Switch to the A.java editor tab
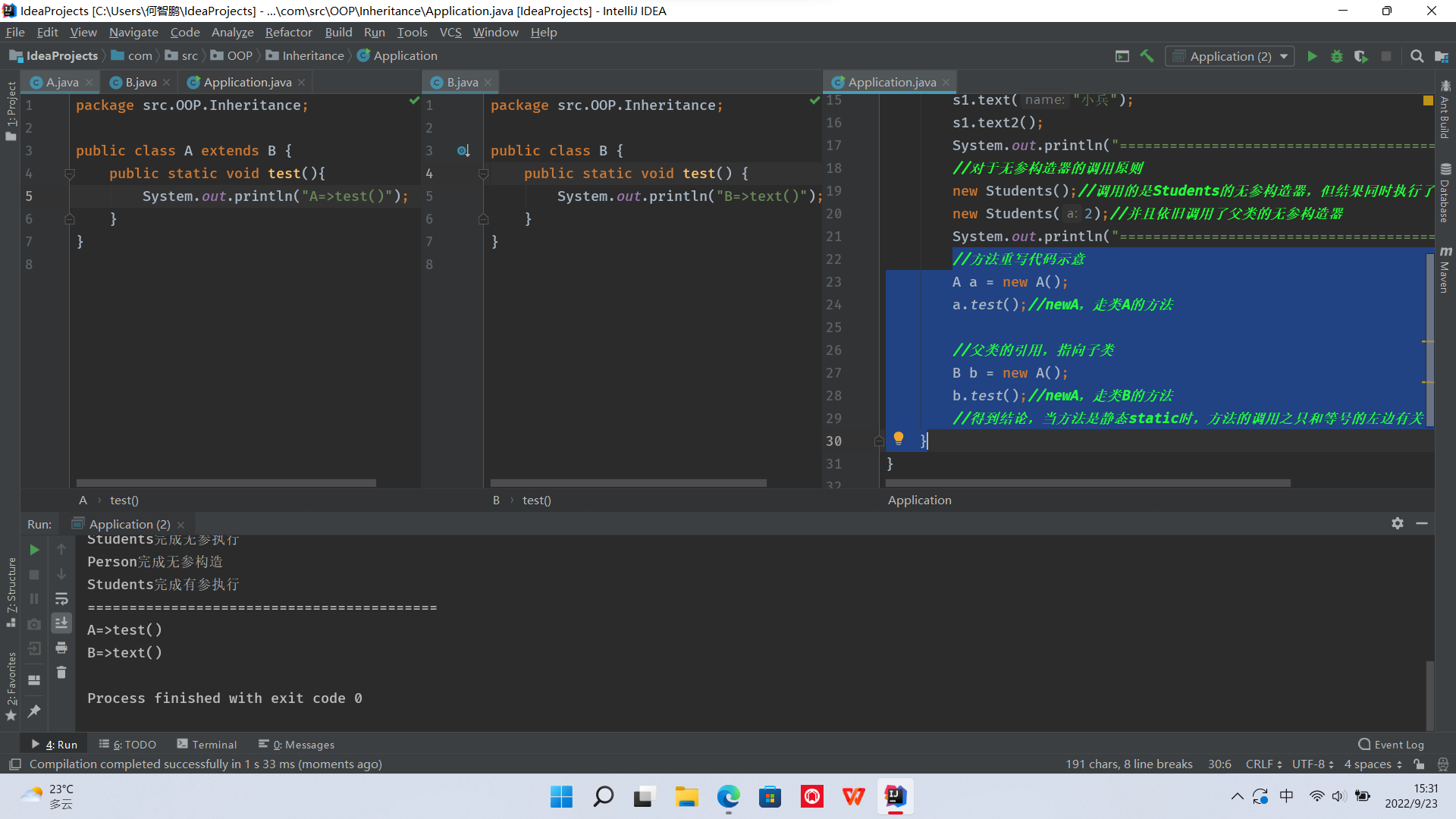 (61, 82)
